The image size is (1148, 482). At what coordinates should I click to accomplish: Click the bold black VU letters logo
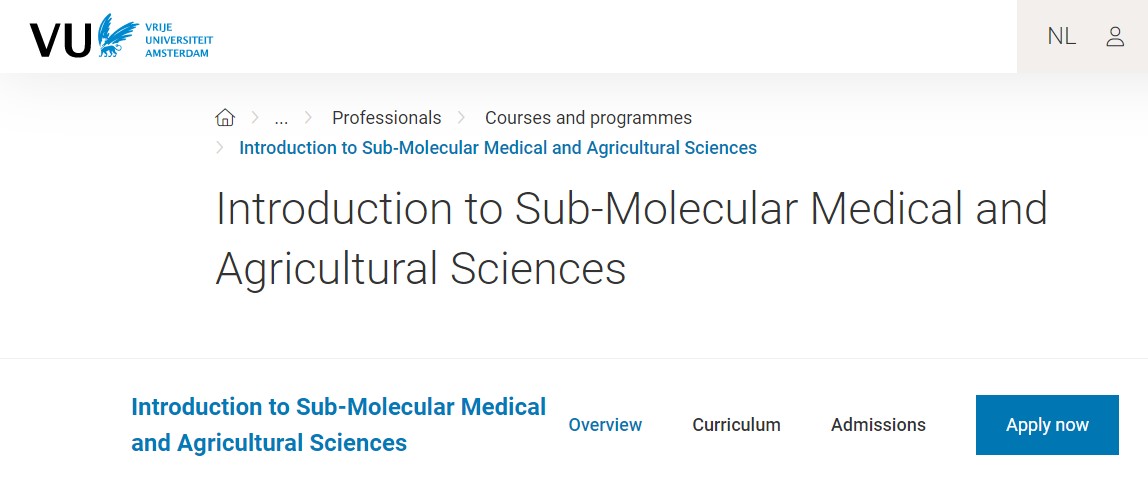point(62,41)
